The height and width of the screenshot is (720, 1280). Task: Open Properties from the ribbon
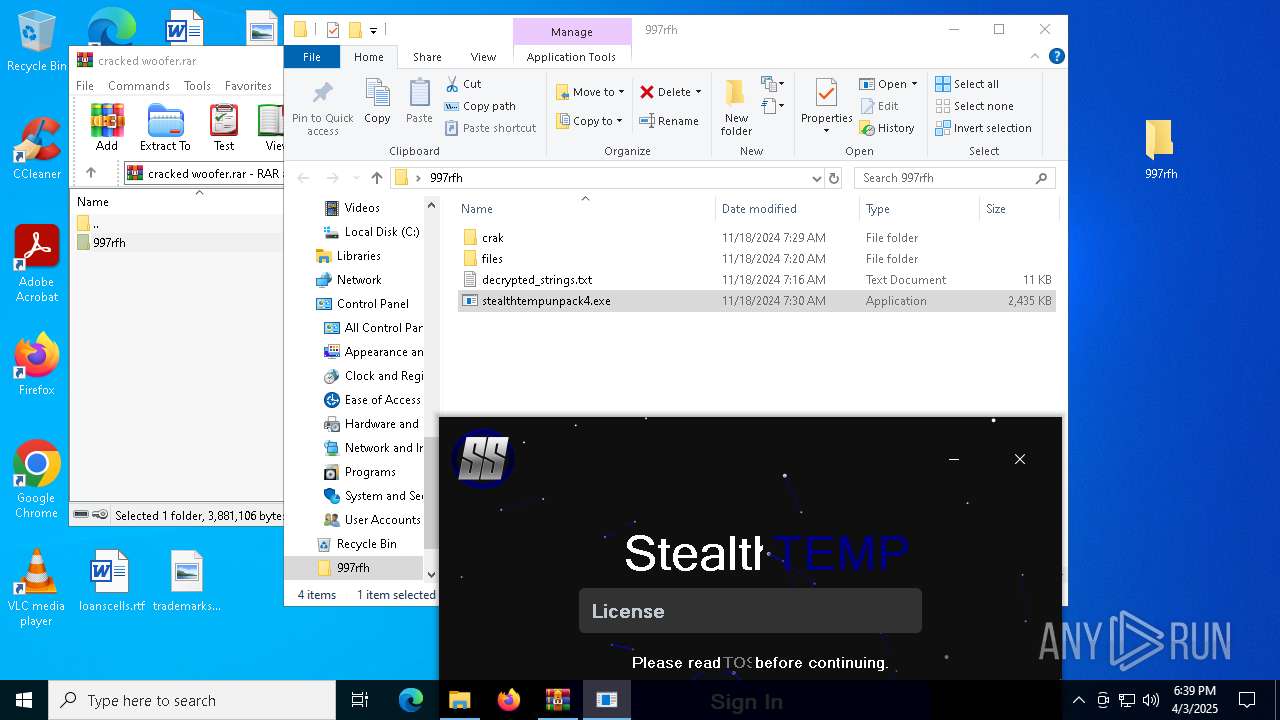tap(826, 106)
